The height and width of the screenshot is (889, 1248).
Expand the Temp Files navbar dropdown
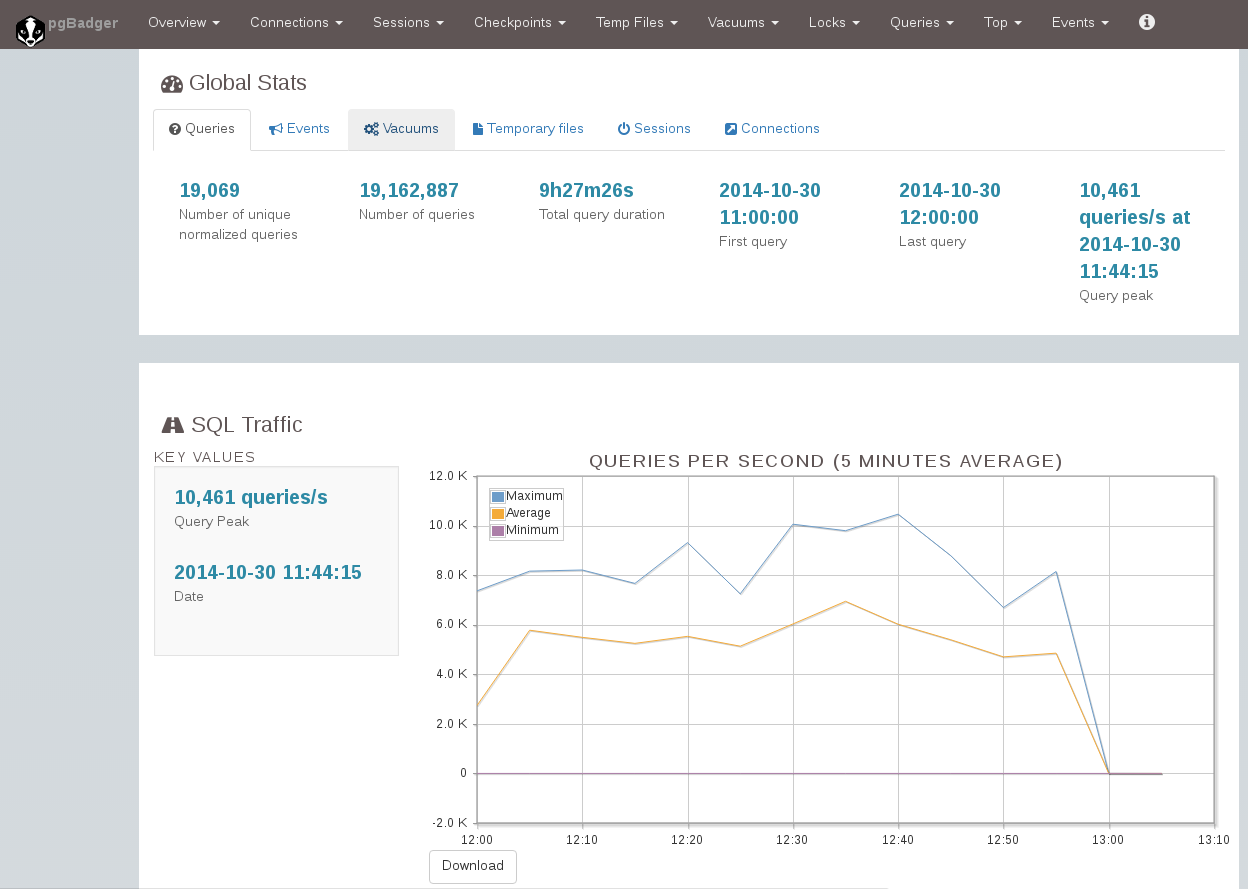[637, 22]
